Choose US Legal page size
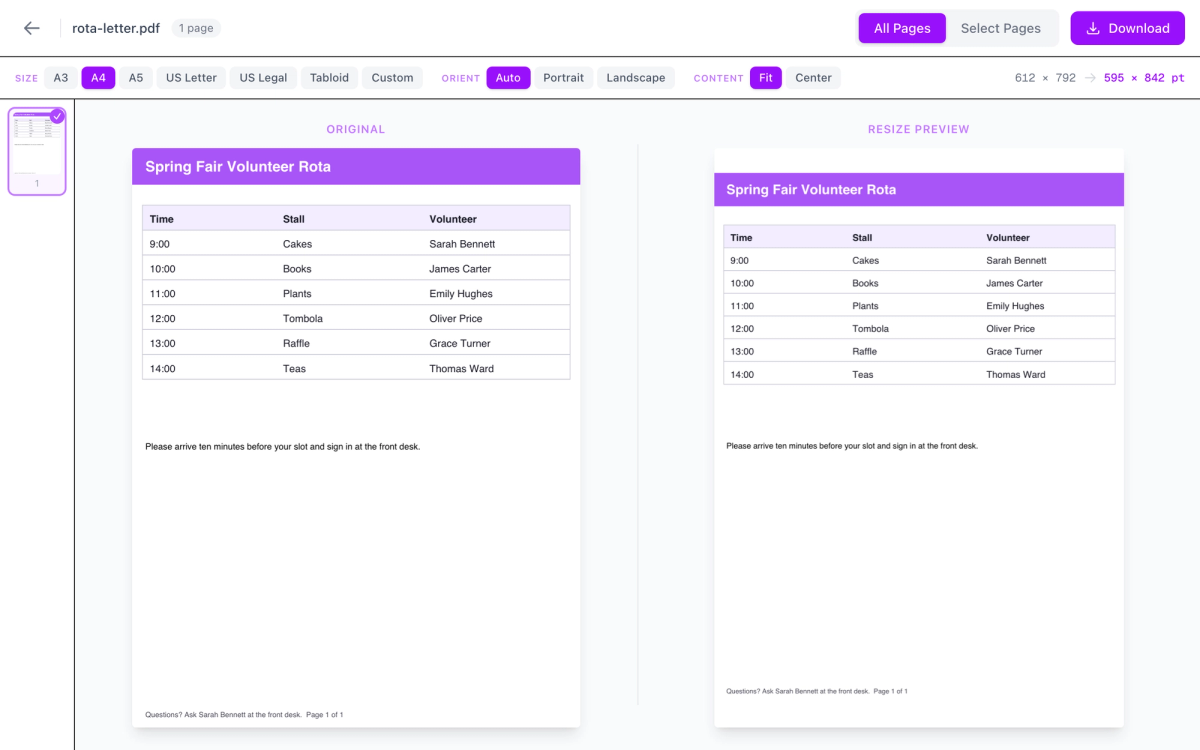 click(x=263, y=78)
